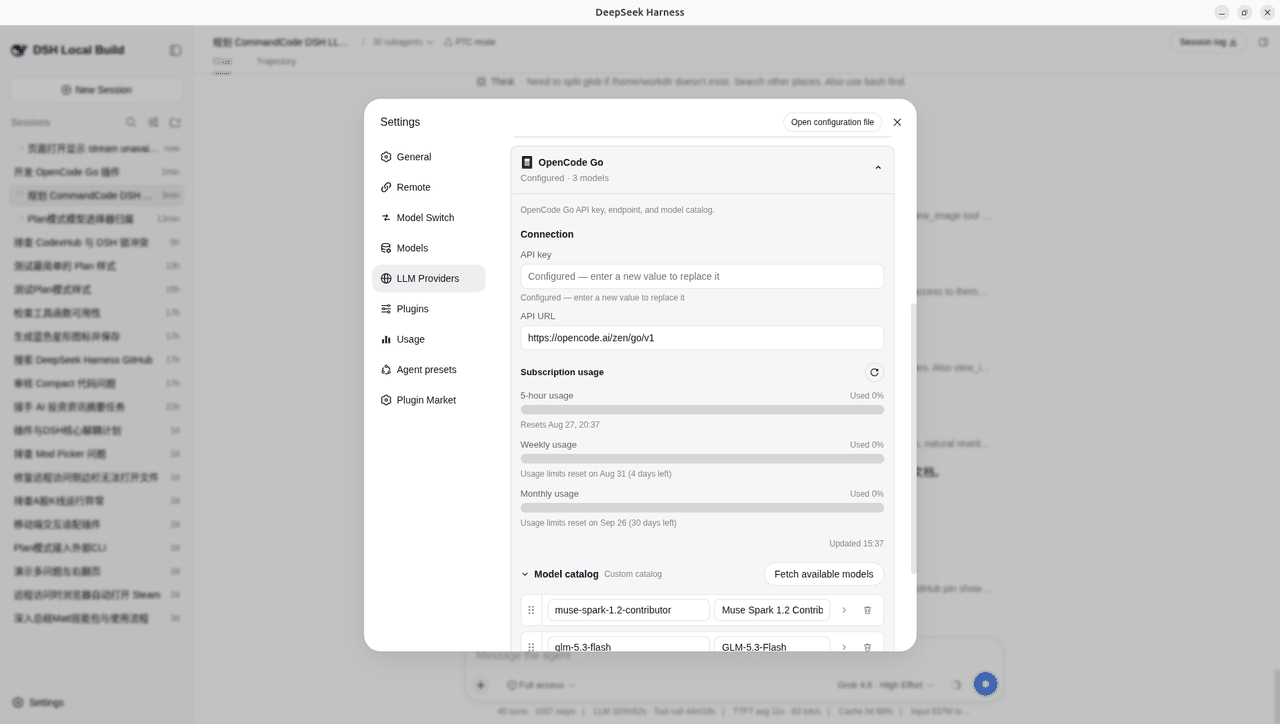Open Settings from the main sidebar bottom
The height and width of the screenshot is (724, 1280).
[x=38, y=702]
